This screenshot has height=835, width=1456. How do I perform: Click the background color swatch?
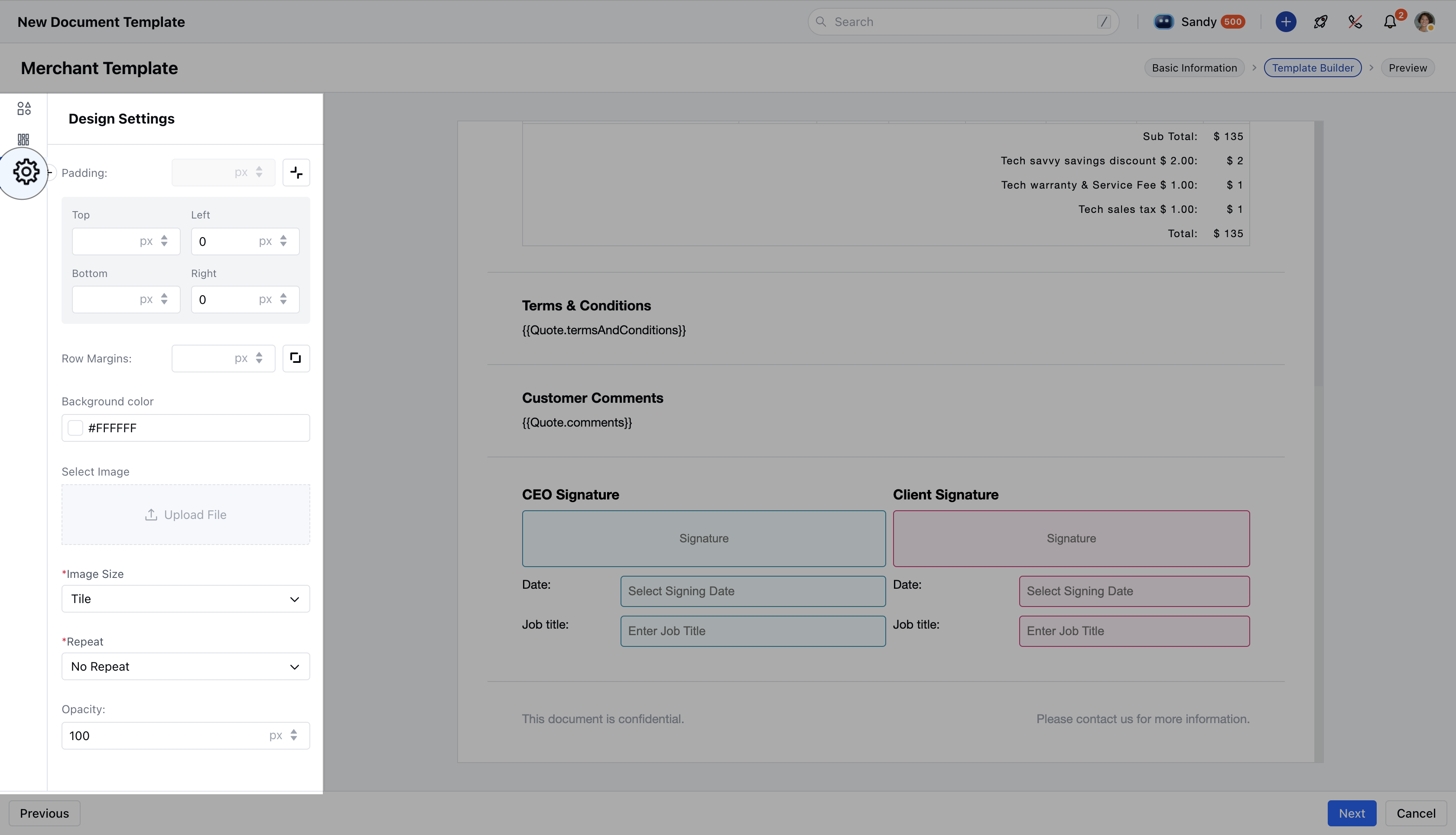coord(75,428)
